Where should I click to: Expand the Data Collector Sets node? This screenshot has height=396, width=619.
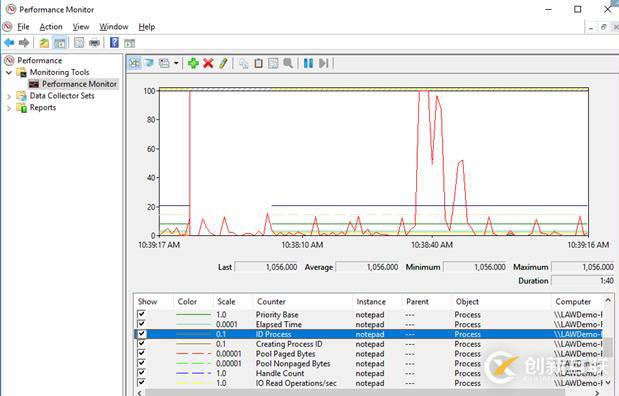[x=9, y=96]
